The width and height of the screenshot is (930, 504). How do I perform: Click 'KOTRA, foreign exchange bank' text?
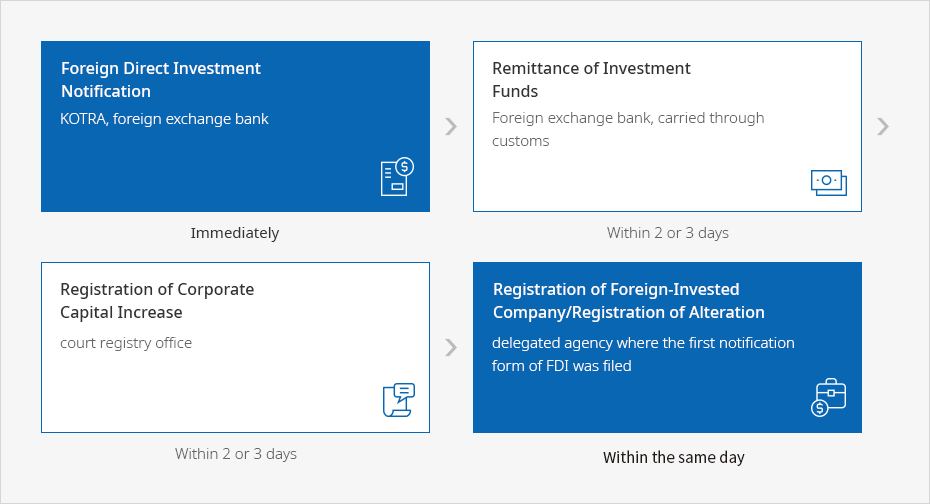click(164, 119)
